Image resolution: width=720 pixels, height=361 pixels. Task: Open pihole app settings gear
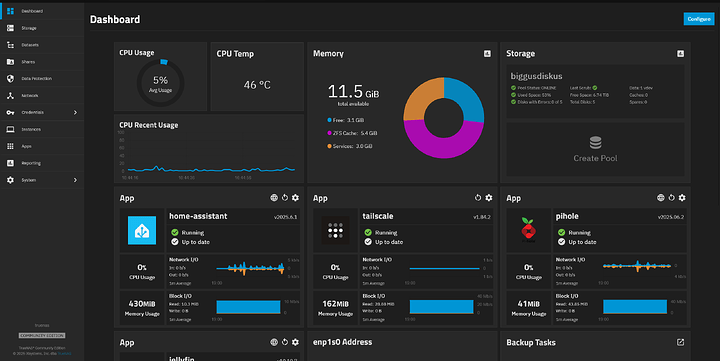click(x=682, y=197)
